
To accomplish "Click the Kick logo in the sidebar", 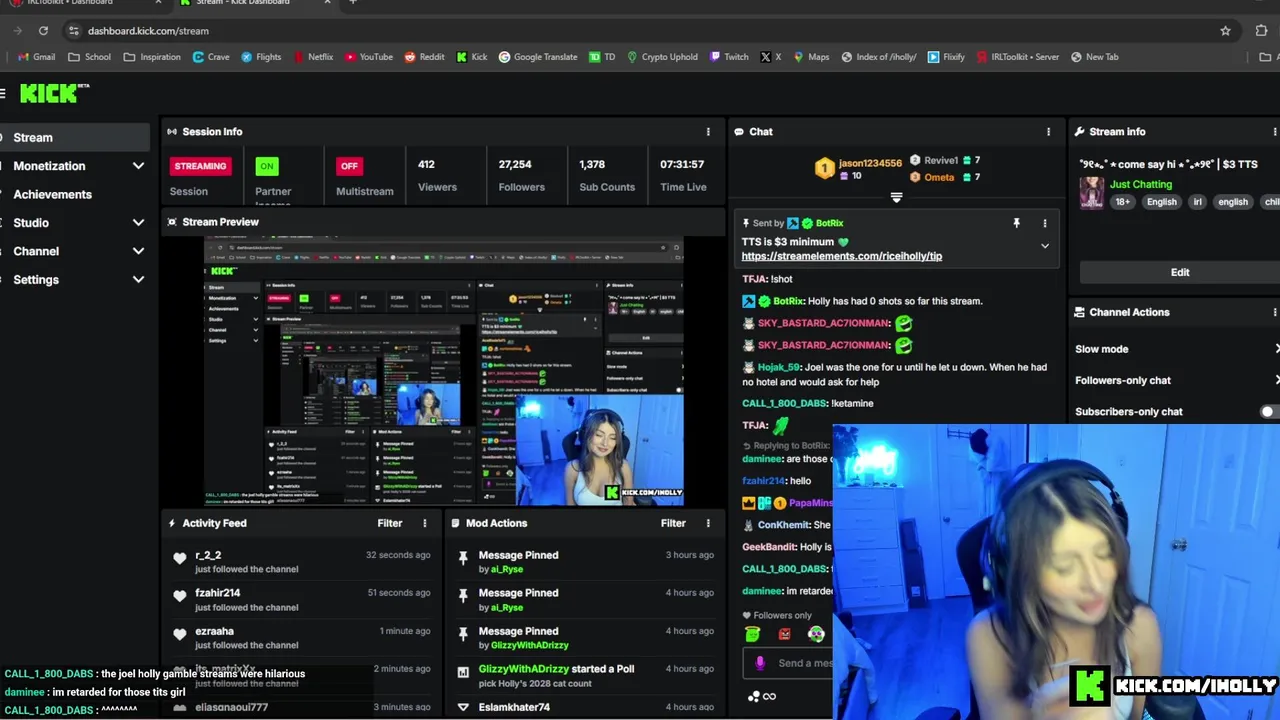I will [x=54, y=93].
